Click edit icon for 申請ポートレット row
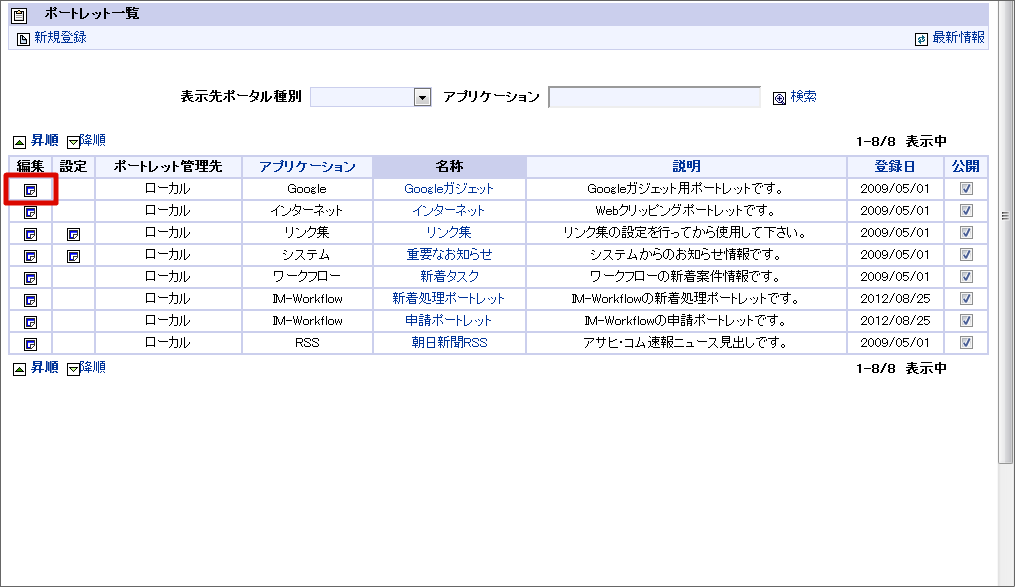 click(x=30, y=322)
